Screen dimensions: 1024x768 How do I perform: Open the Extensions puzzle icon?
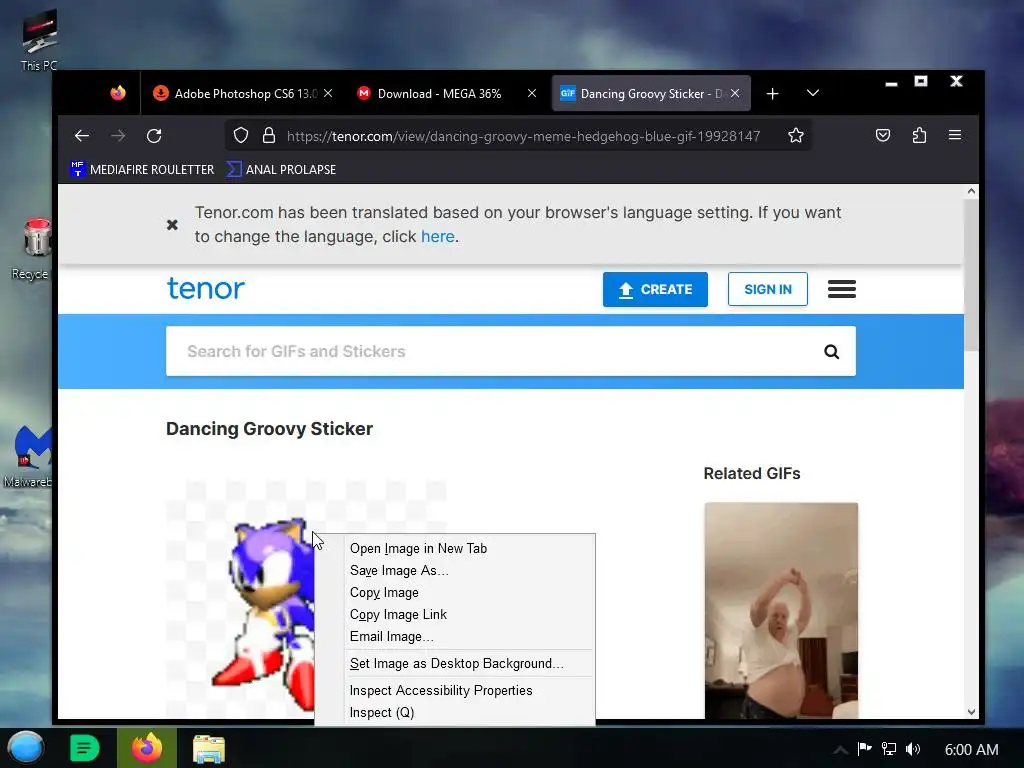[919, 136]
